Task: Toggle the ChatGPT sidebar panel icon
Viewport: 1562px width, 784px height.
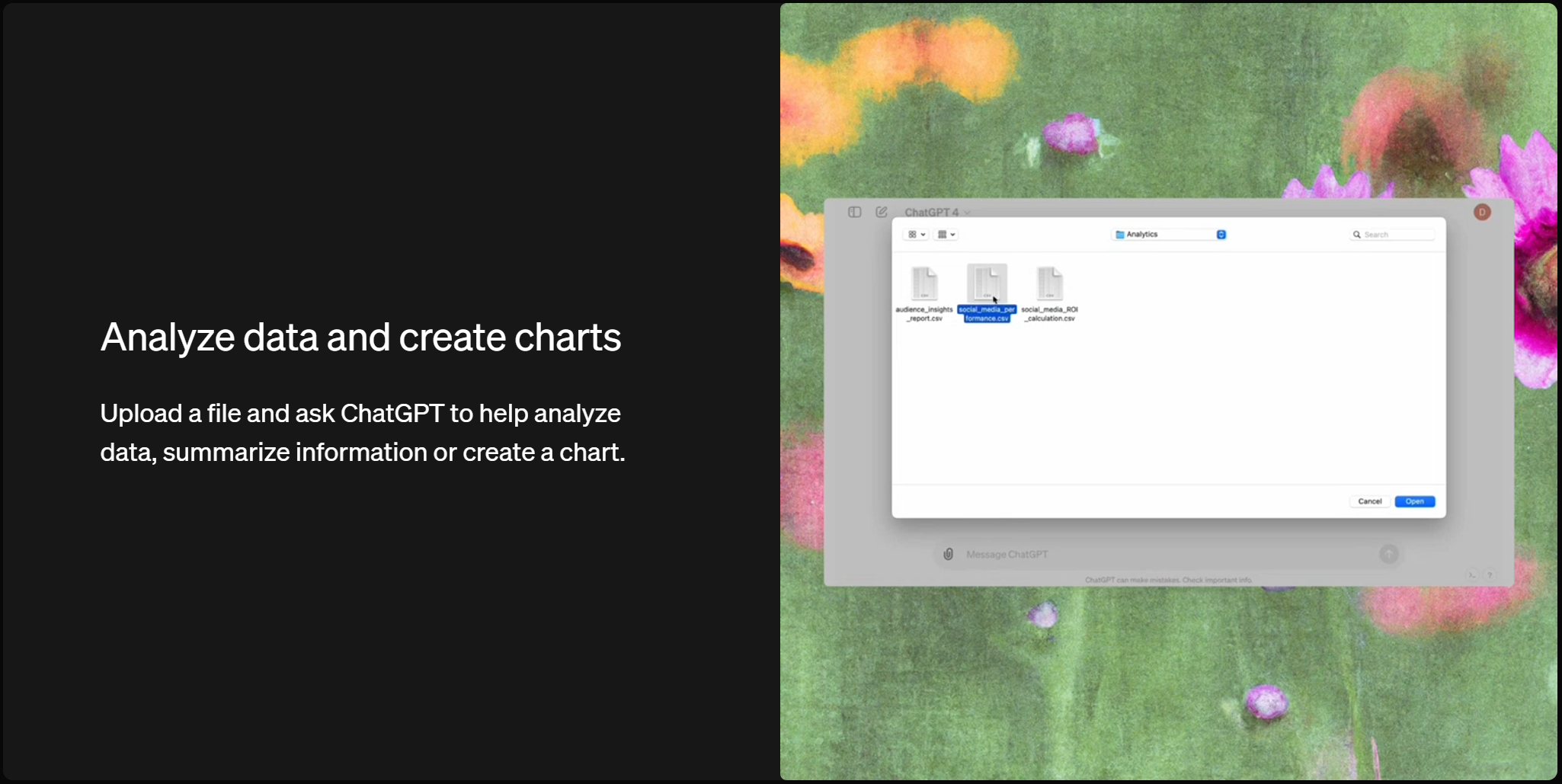Action: pyautogui.click(x=854, y=212)
